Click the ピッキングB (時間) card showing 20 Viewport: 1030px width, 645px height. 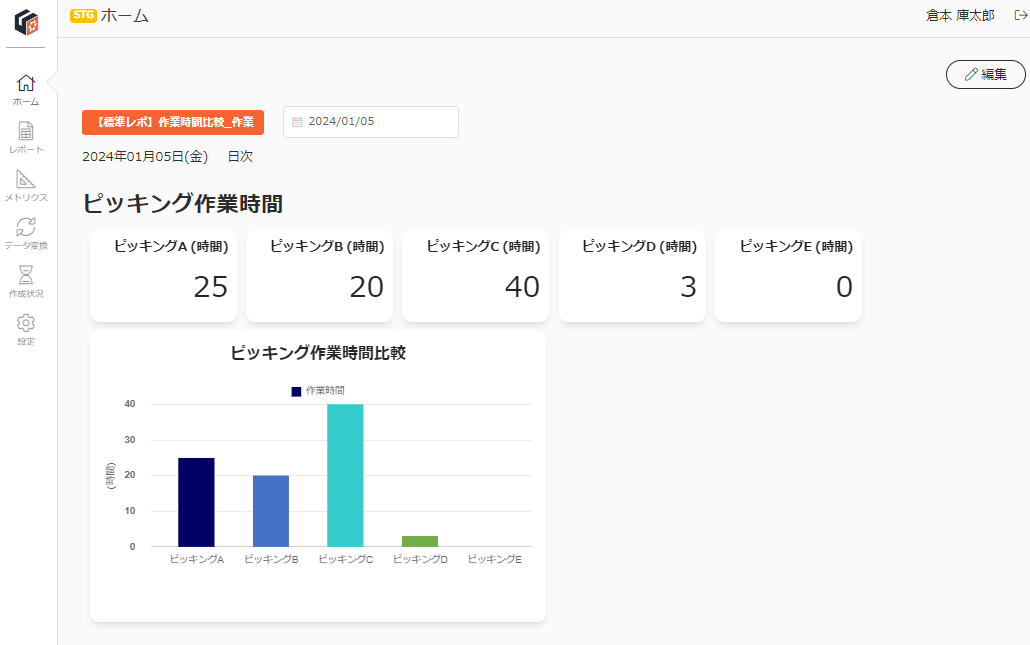tap(319, 276)
